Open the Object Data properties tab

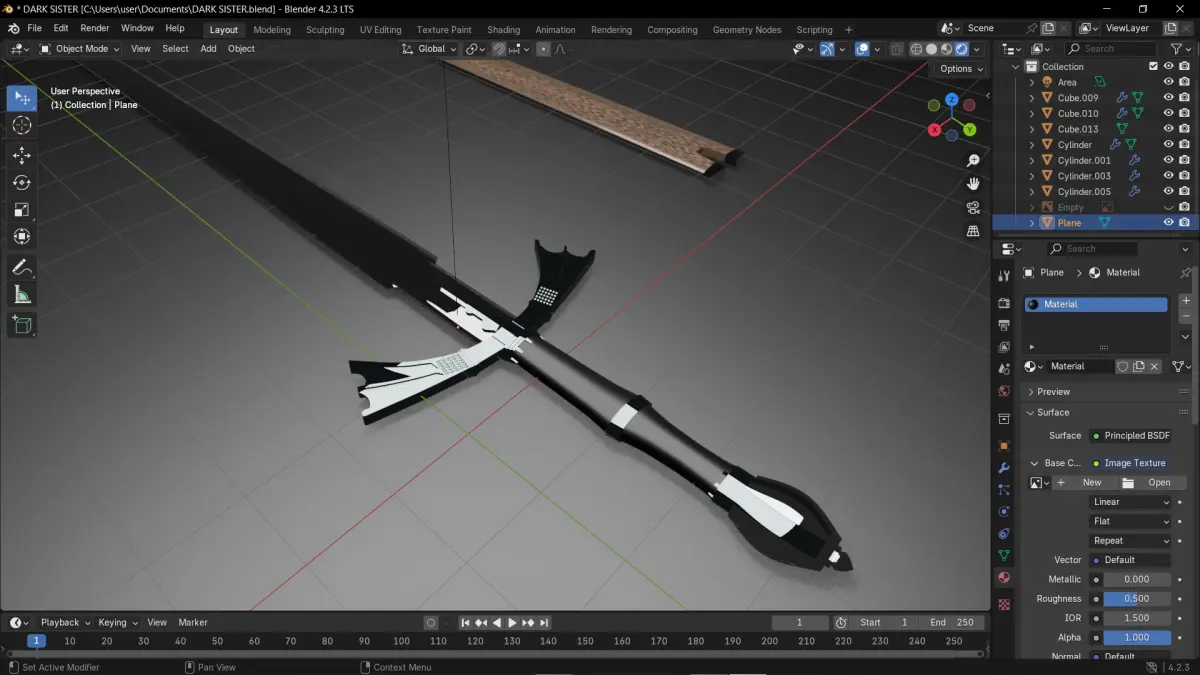(1004, 555)
